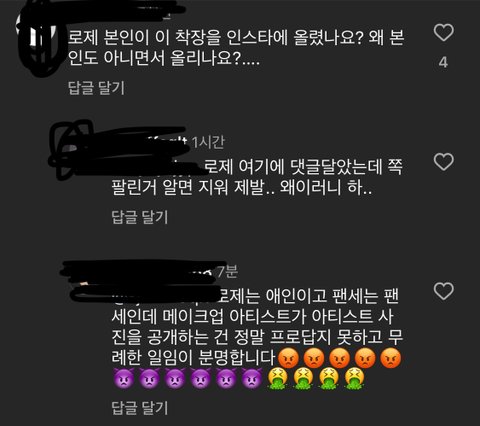Open the redacted username beside 1시간
The height and width of the screenshot is (426, 480).
click(148, 142)
